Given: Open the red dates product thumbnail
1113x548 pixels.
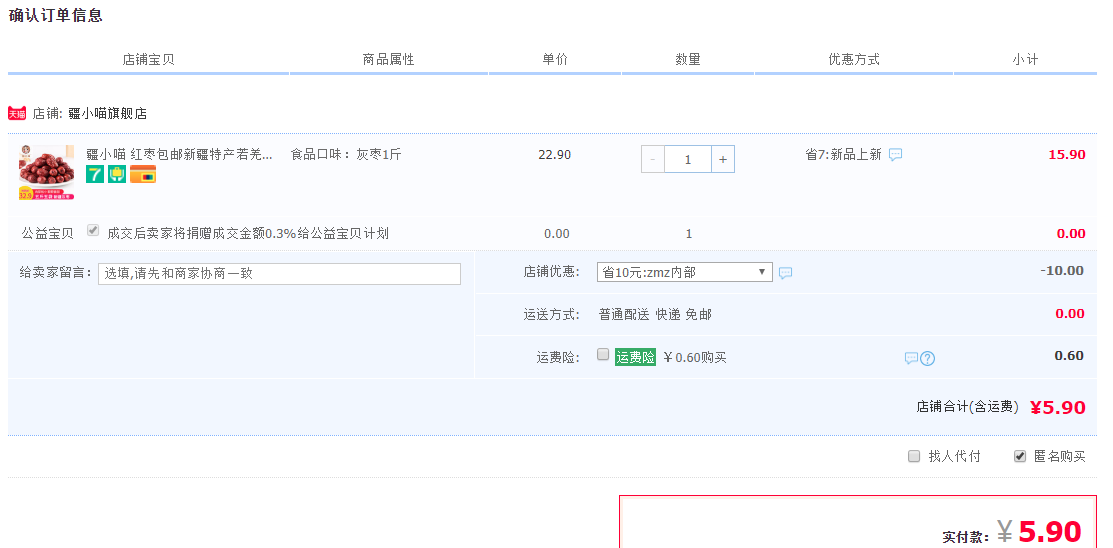Looking at the screenshot, I should coord(46,172).
